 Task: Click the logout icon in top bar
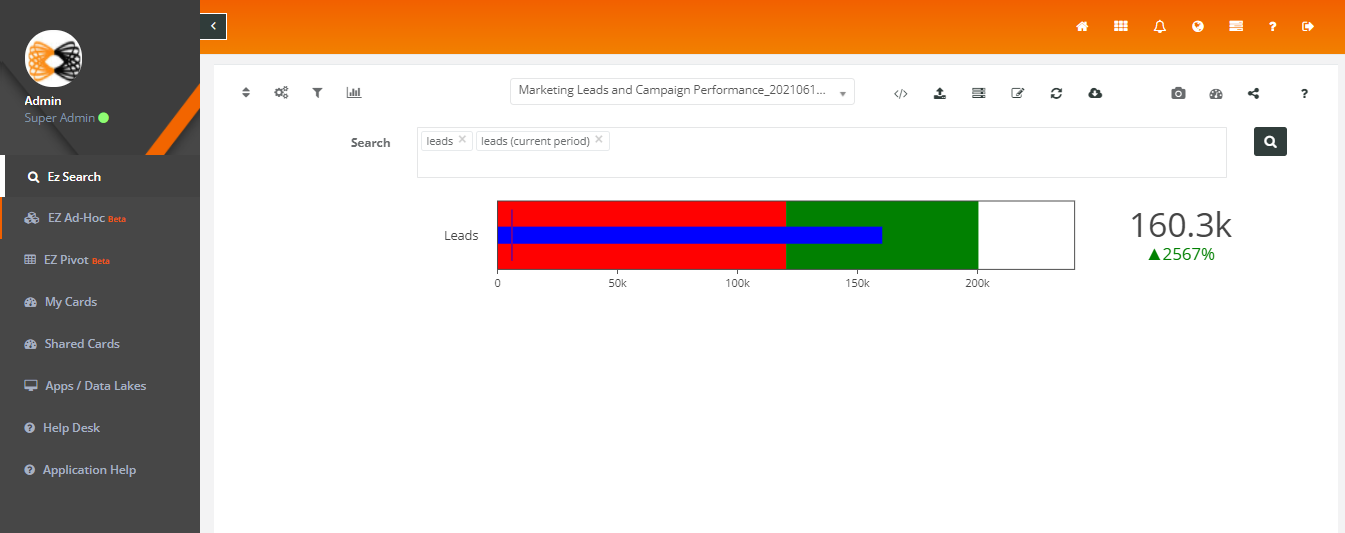(x=1308, y=27)
